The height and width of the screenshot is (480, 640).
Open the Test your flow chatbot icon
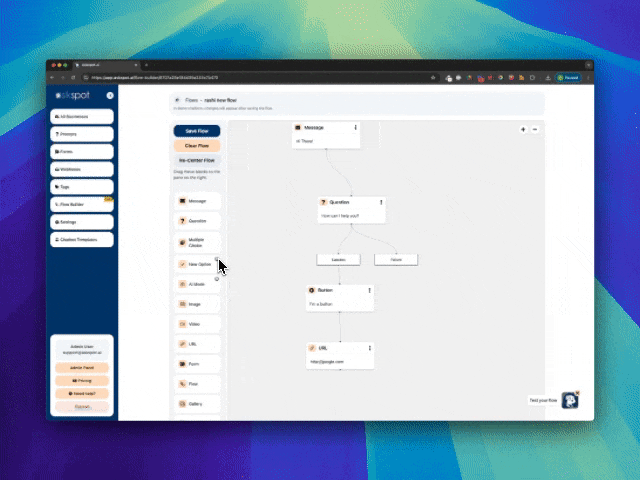click(569, 400)
